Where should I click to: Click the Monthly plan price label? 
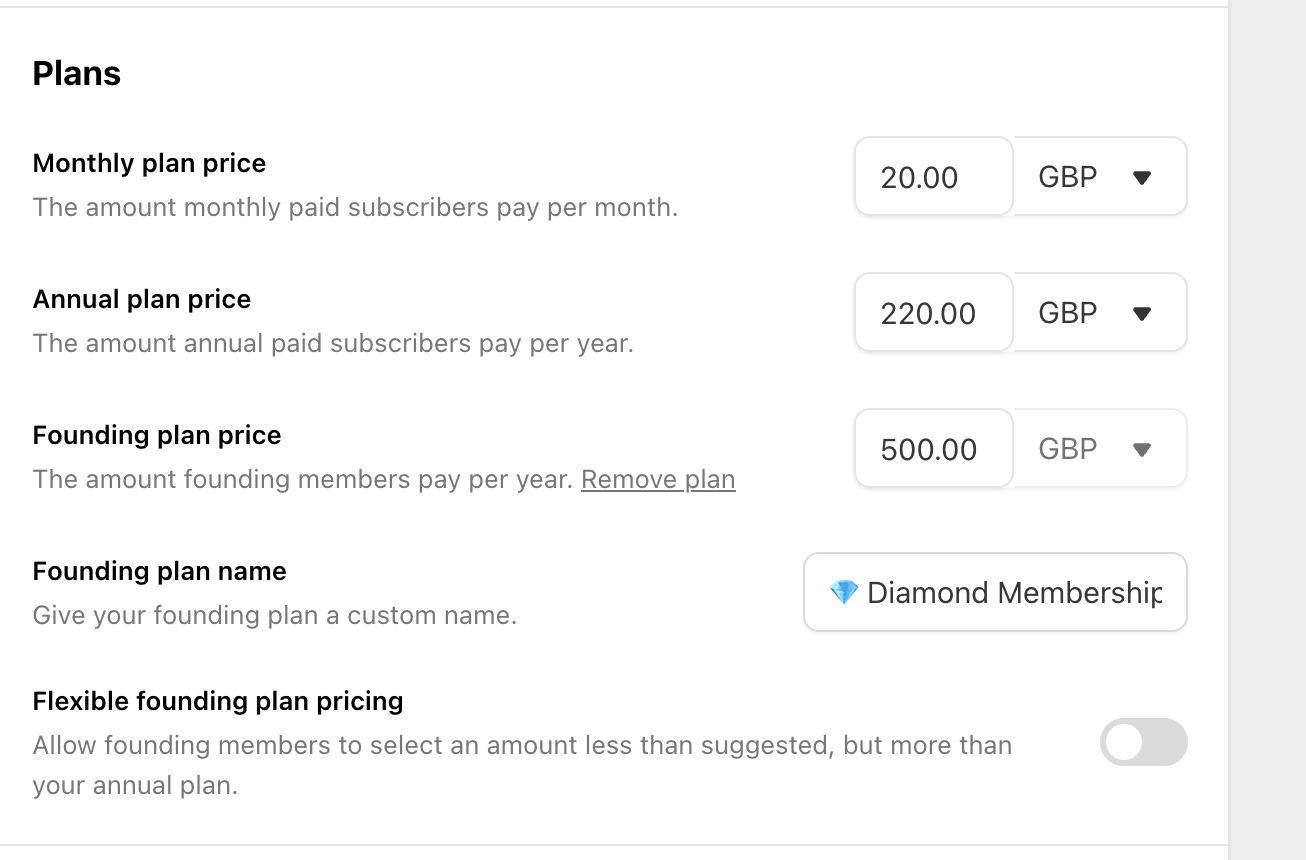coord(150,164)
